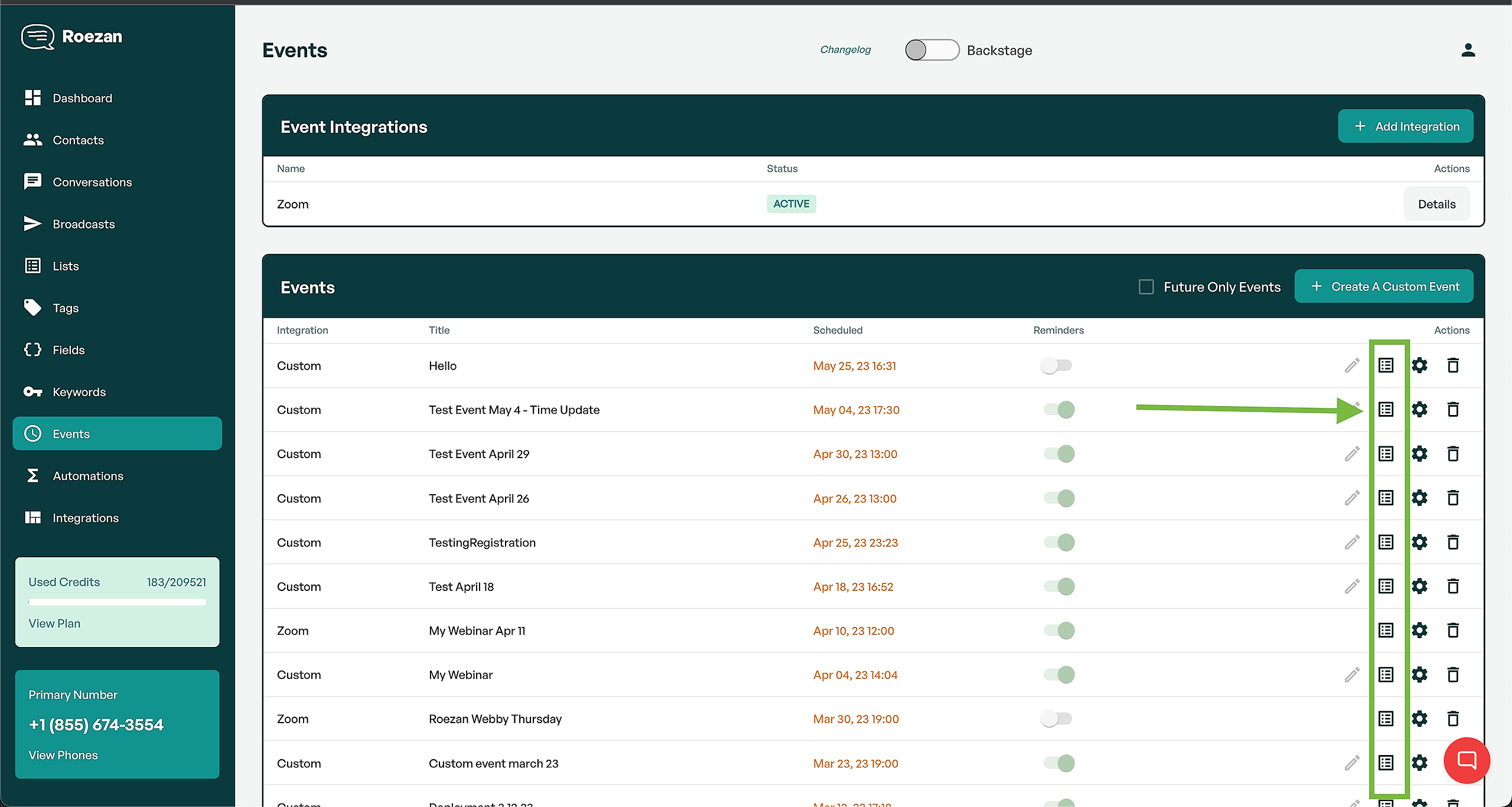Open list icon for My Webinar Apr 11
This screenshot has height=807, width=1512.
click(x=1386, y=630)
